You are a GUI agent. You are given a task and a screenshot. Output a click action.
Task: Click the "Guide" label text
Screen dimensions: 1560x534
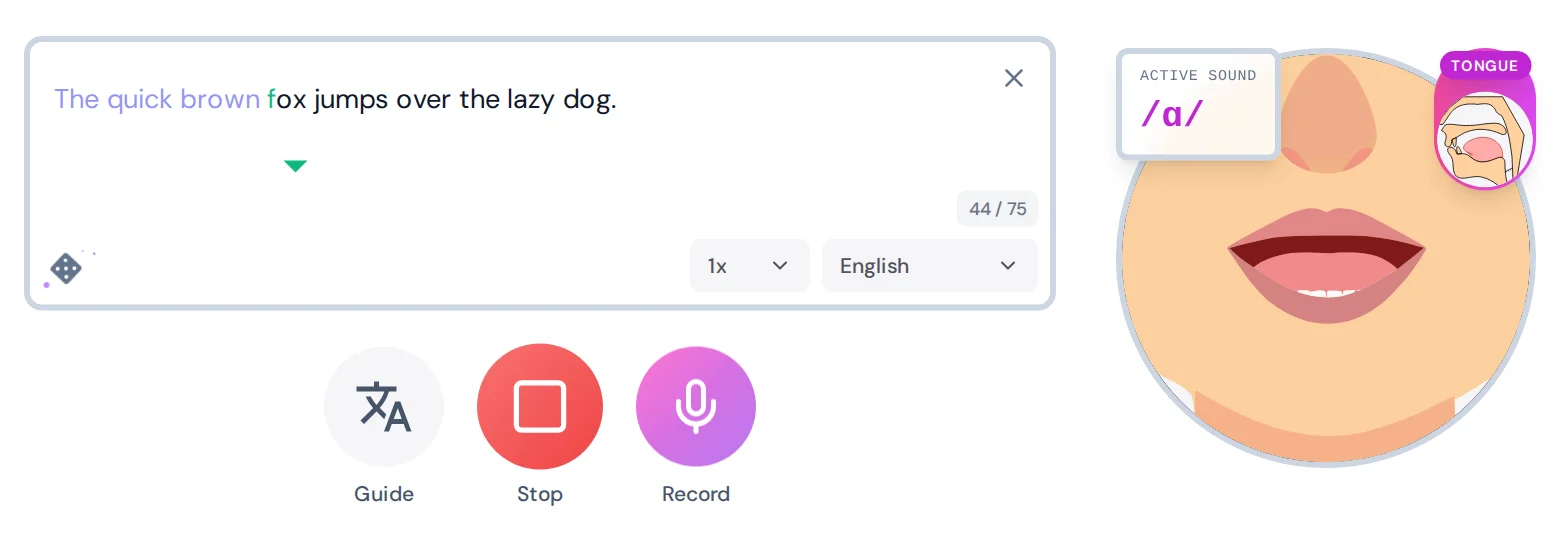384,494
